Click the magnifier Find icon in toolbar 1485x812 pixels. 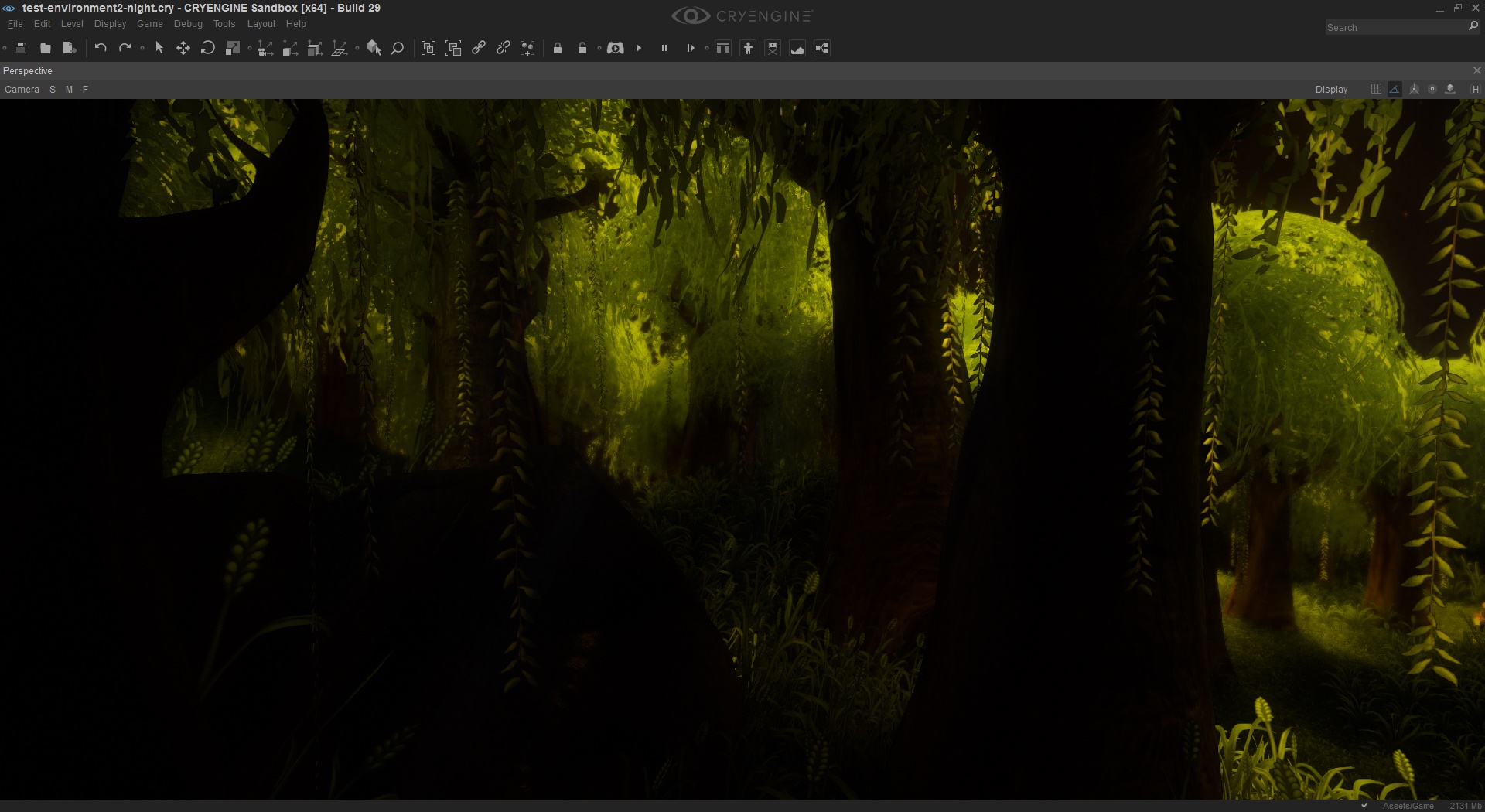[398, 48]
